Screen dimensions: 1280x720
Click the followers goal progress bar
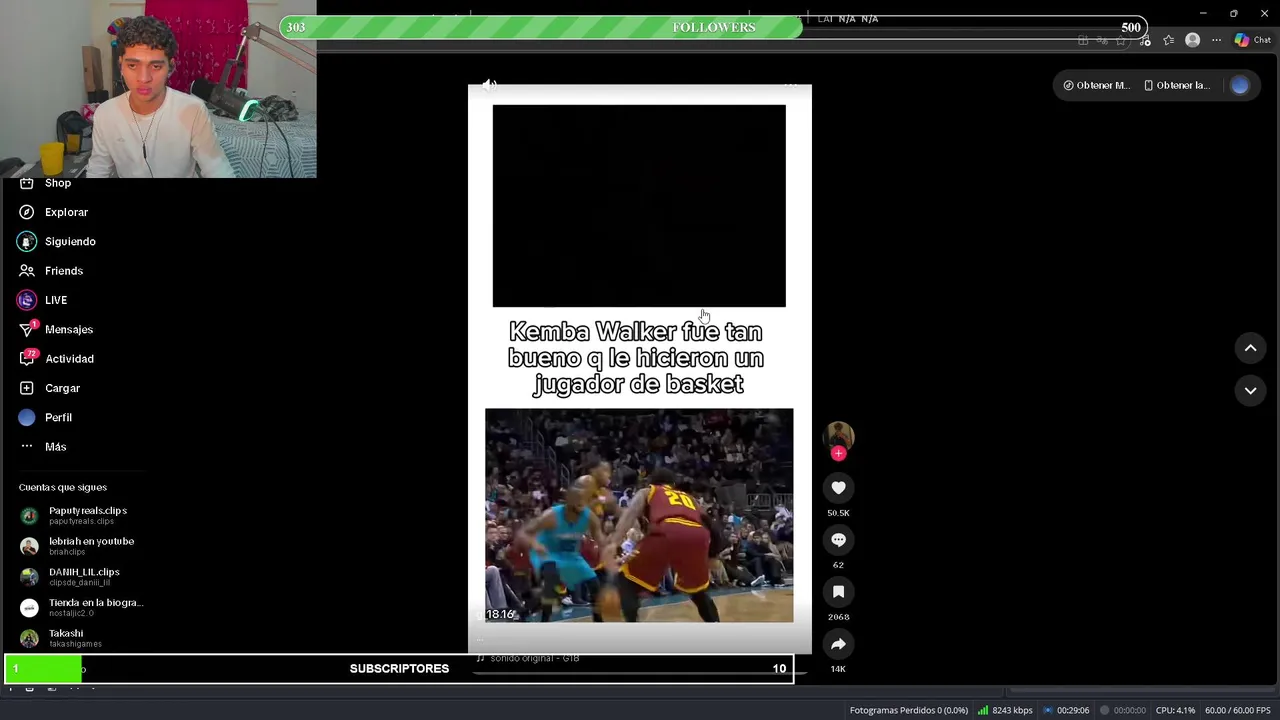(x=713, y=27)
